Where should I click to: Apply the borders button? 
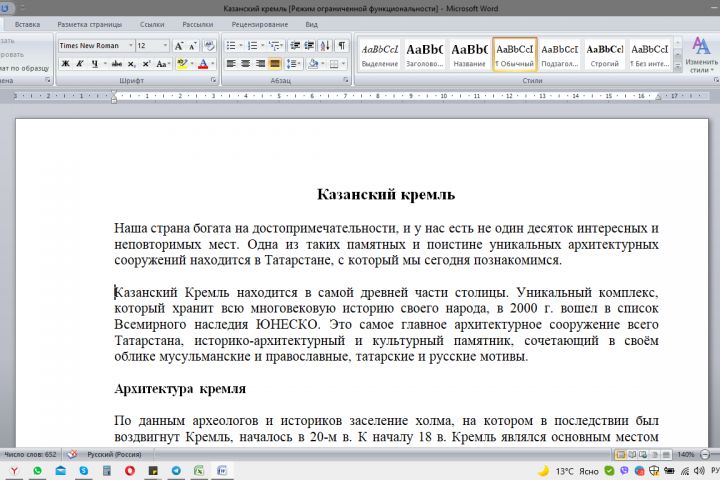pos(334,64)
